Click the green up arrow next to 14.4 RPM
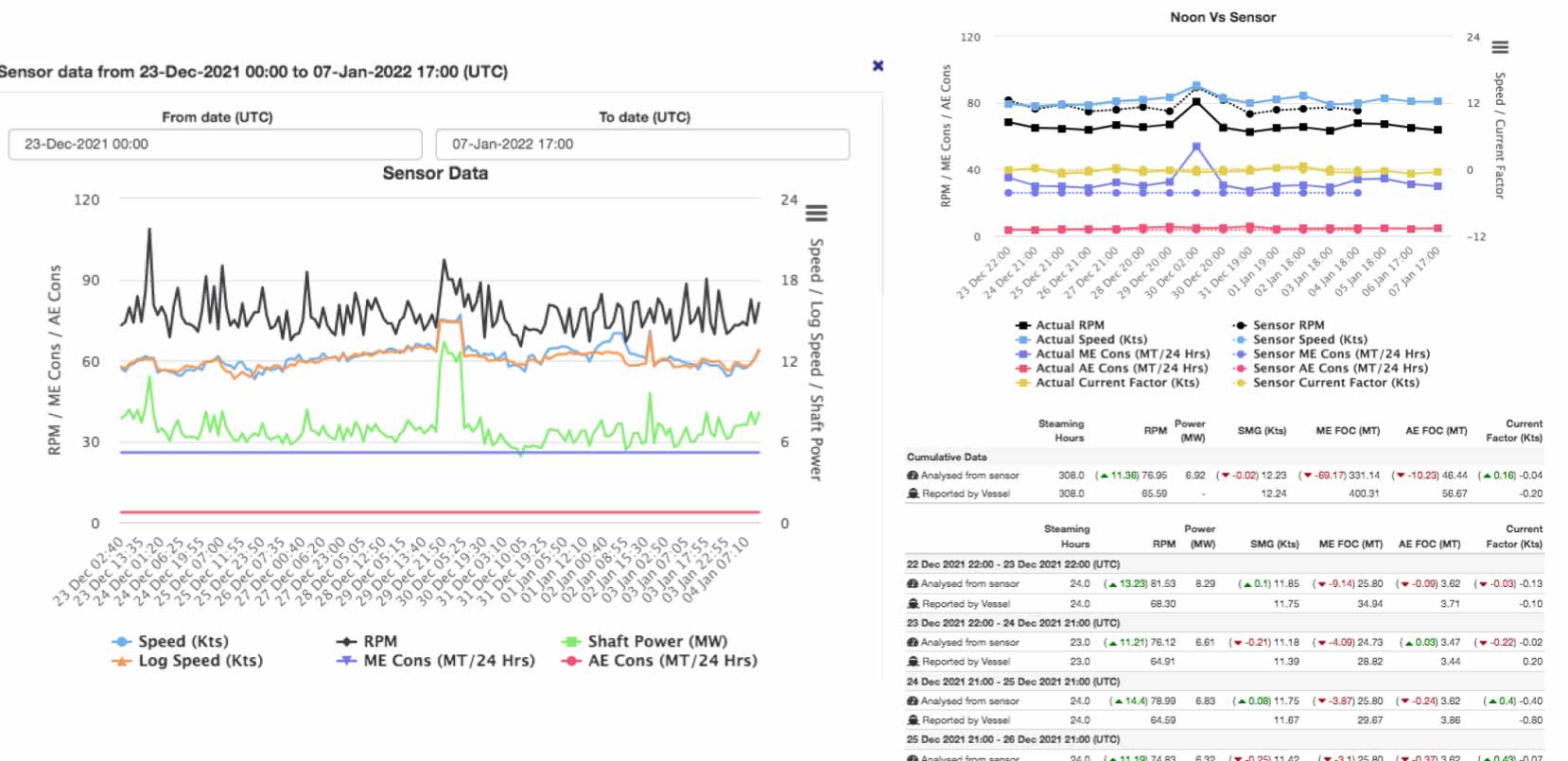Image resolution: width=1568 pixels, height=761 pixels. pyautogui.click(x=1119, y=701)
